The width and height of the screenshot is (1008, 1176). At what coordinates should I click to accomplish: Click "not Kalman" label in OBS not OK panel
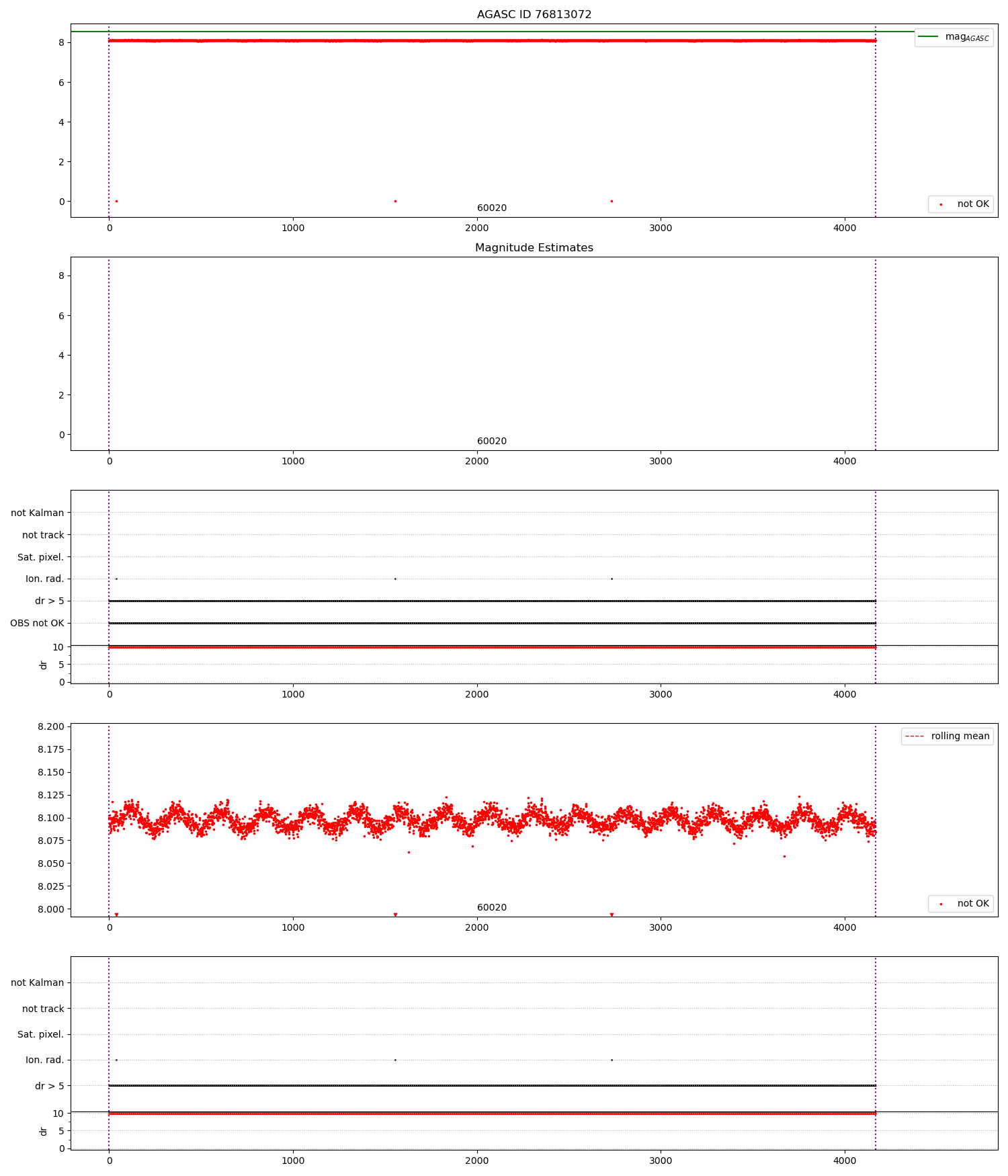[x=38, y=513]
